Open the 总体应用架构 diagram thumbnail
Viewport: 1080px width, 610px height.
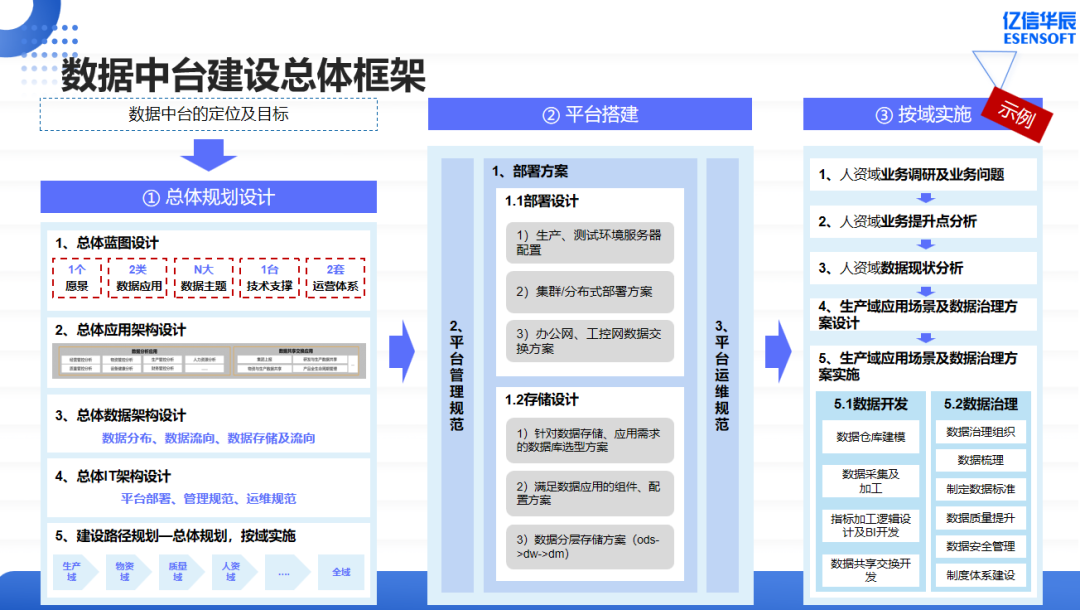209,361
